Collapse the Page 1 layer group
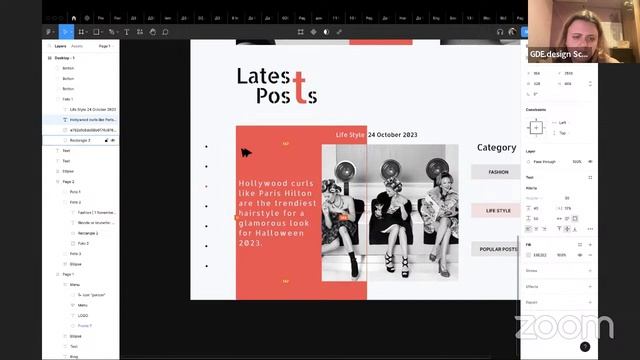The image size is (640, 360). (58, 274)
